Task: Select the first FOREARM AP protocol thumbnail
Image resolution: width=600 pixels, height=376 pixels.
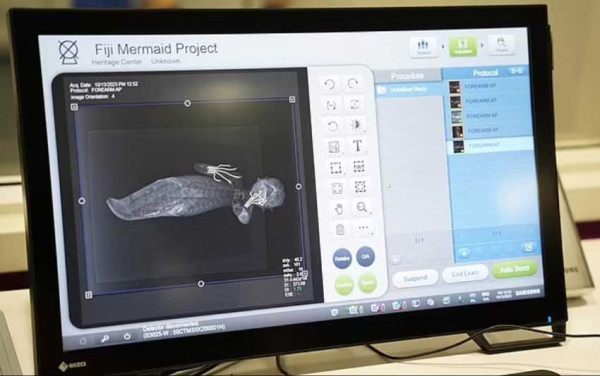Action: [455, 87]
